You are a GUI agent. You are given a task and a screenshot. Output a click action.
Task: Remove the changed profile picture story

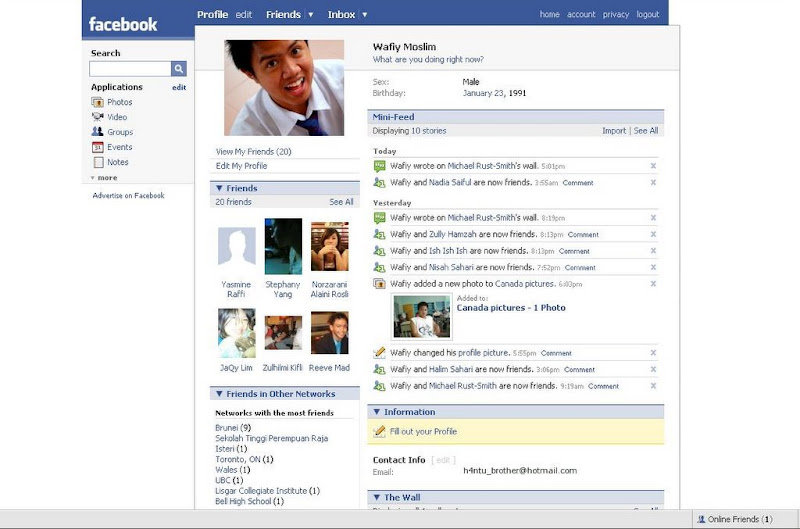click(x=653, y=352)
